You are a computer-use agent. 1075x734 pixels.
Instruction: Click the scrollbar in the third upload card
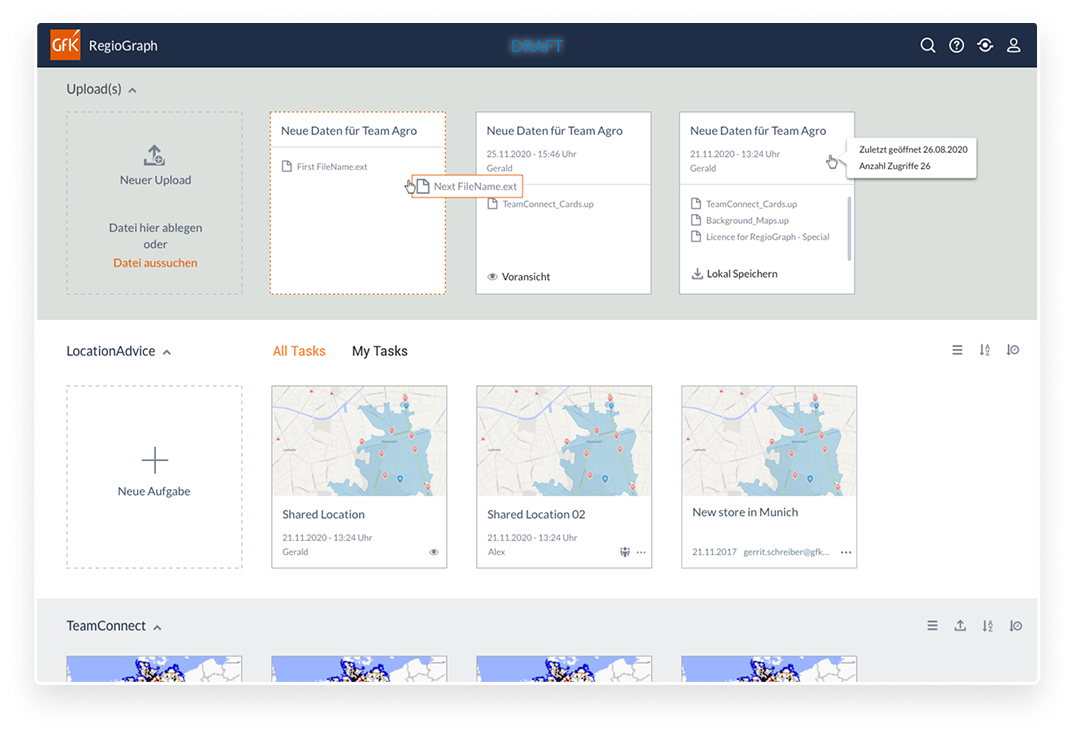850,228
